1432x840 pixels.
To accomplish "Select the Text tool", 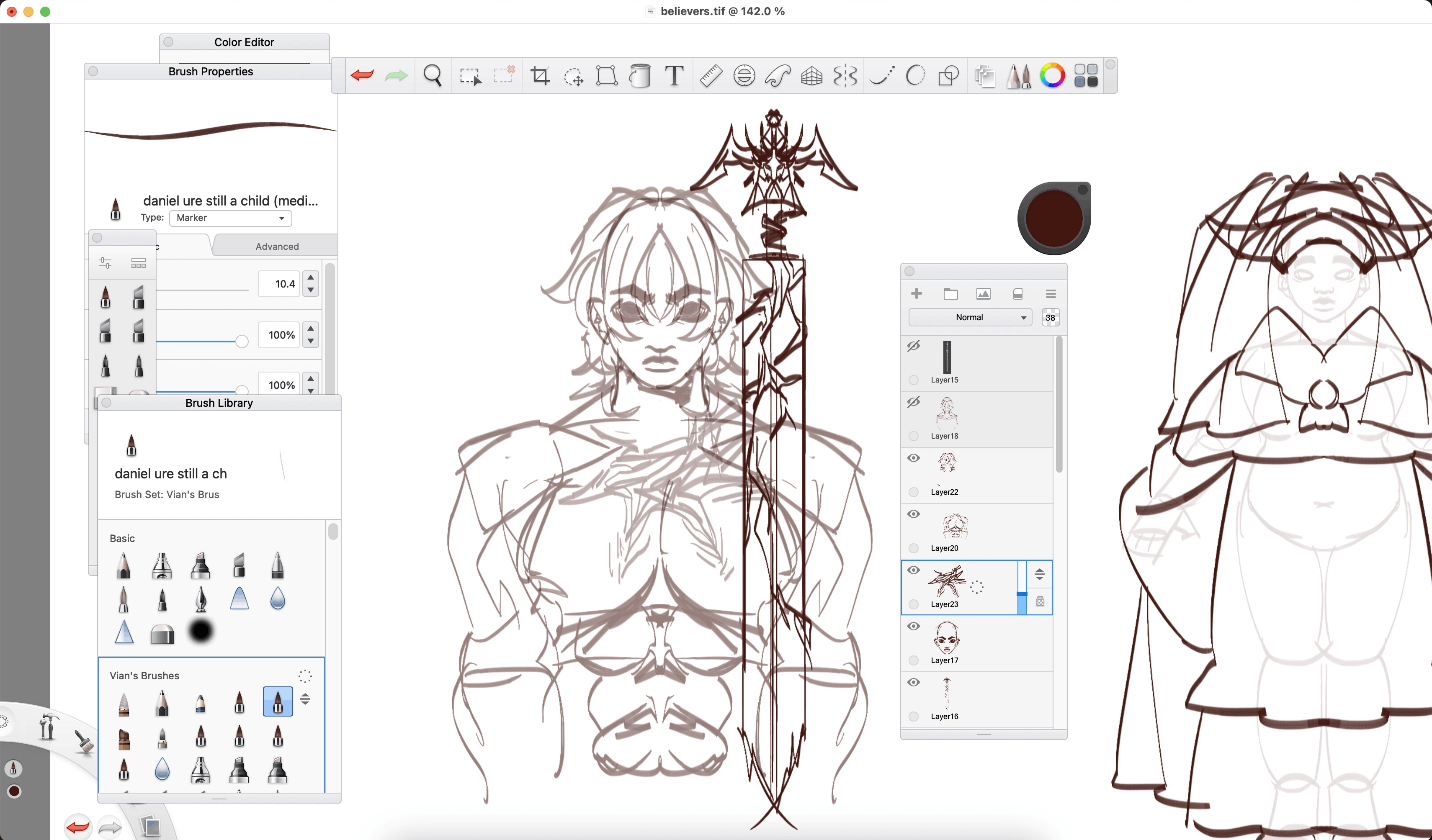I will [674, 75].
